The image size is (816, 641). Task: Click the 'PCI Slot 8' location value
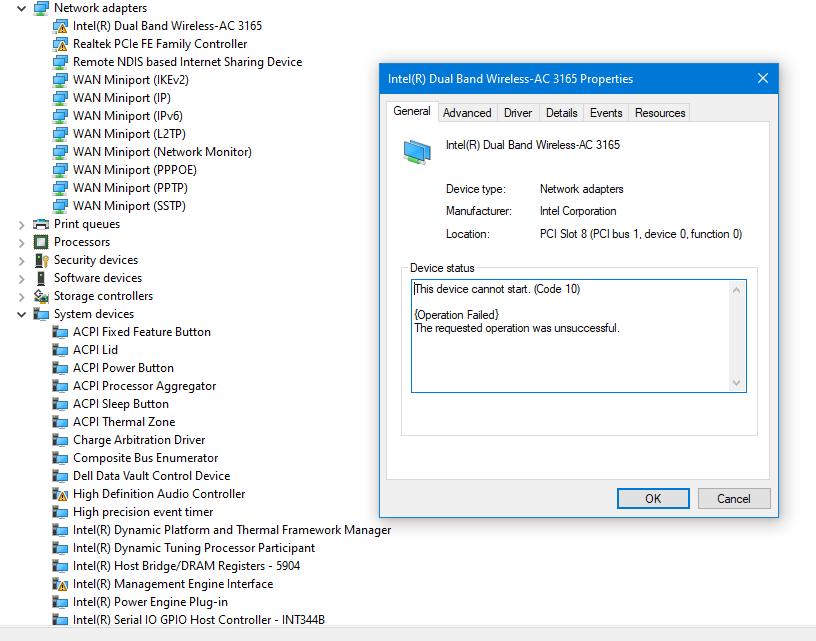click(641, 234)
